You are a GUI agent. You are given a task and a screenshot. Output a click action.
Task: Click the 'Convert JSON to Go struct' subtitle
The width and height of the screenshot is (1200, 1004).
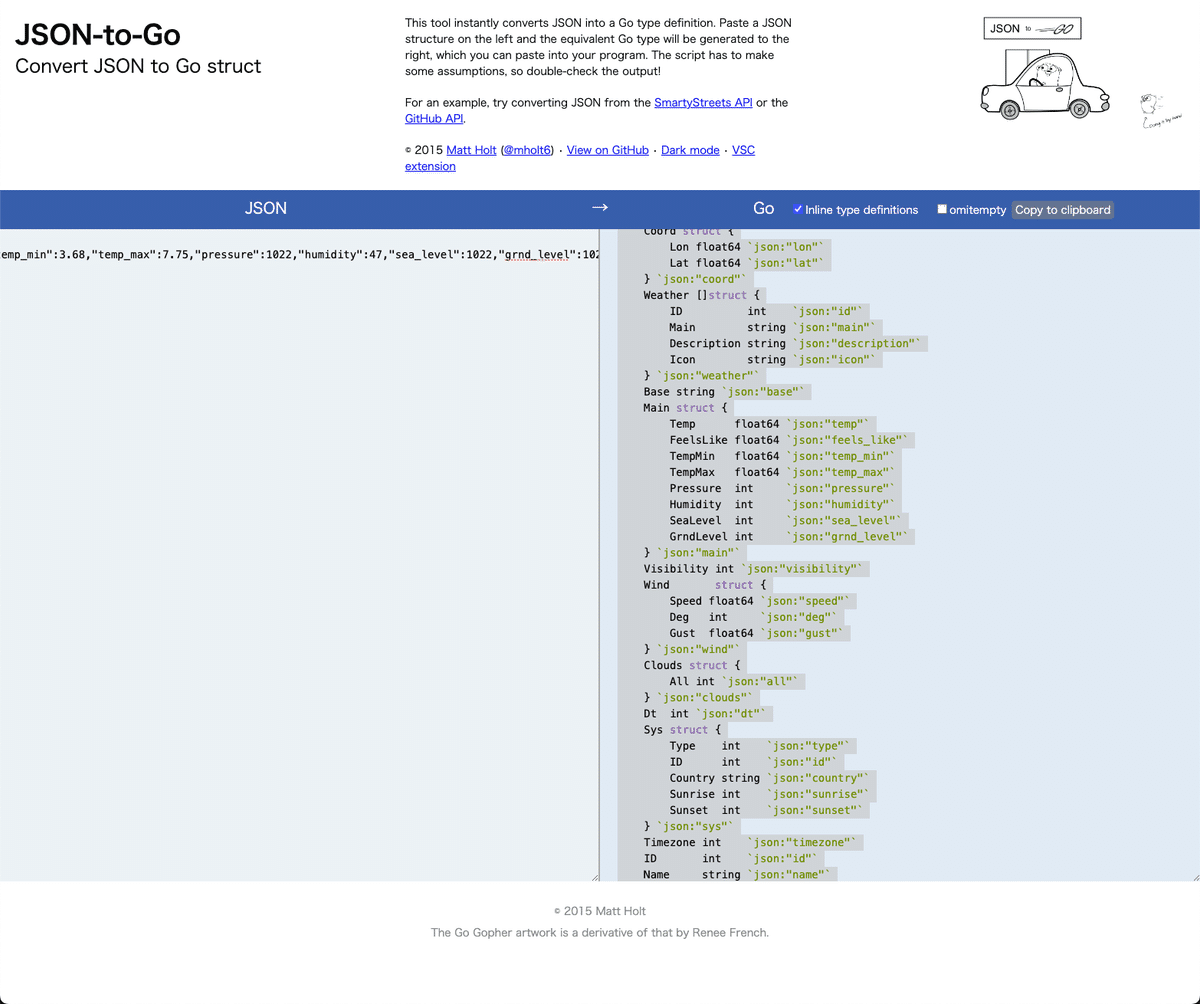pos(138,66)
